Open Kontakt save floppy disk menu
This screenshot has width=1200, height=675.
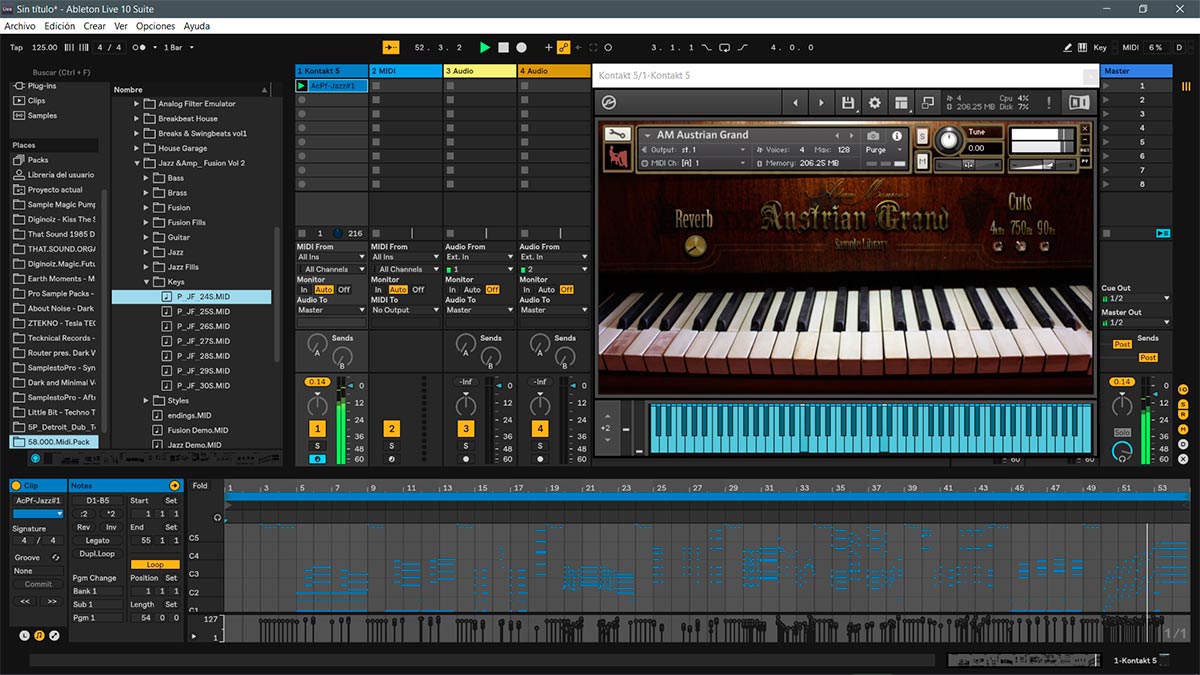[848, 103]
